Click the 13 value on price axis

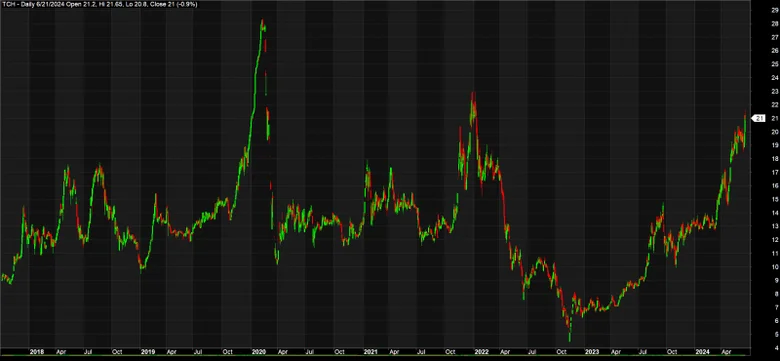[x=775, y=227]
